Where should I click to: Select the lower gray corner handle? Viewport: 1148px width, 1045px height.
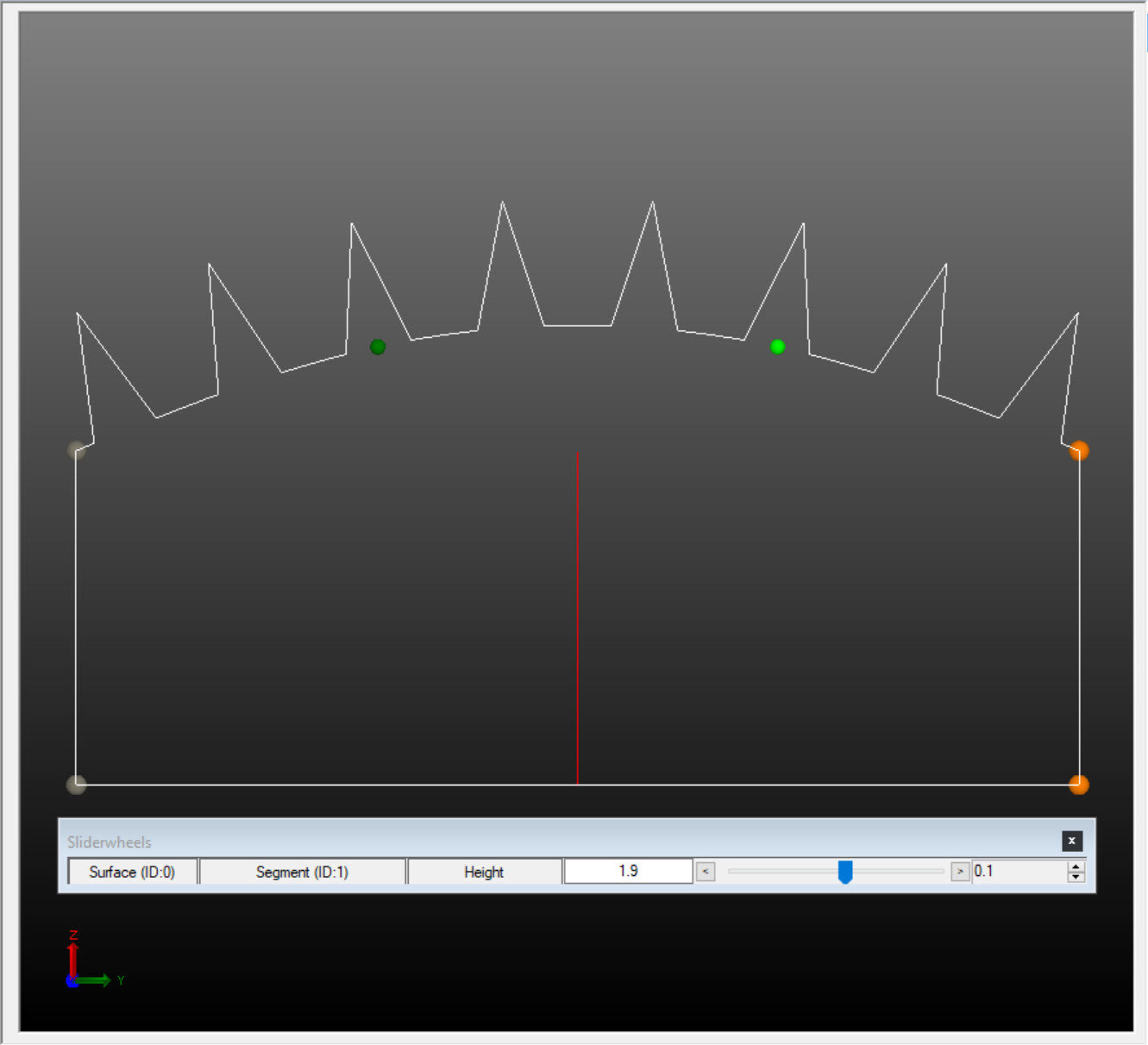tap(77, 785)
